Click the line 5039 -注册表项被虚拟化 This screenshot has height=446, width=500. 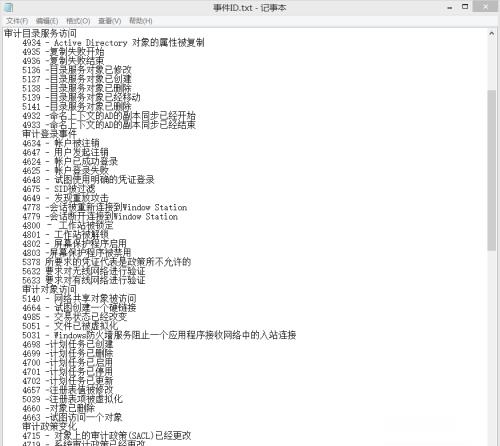tap(73, 400)
